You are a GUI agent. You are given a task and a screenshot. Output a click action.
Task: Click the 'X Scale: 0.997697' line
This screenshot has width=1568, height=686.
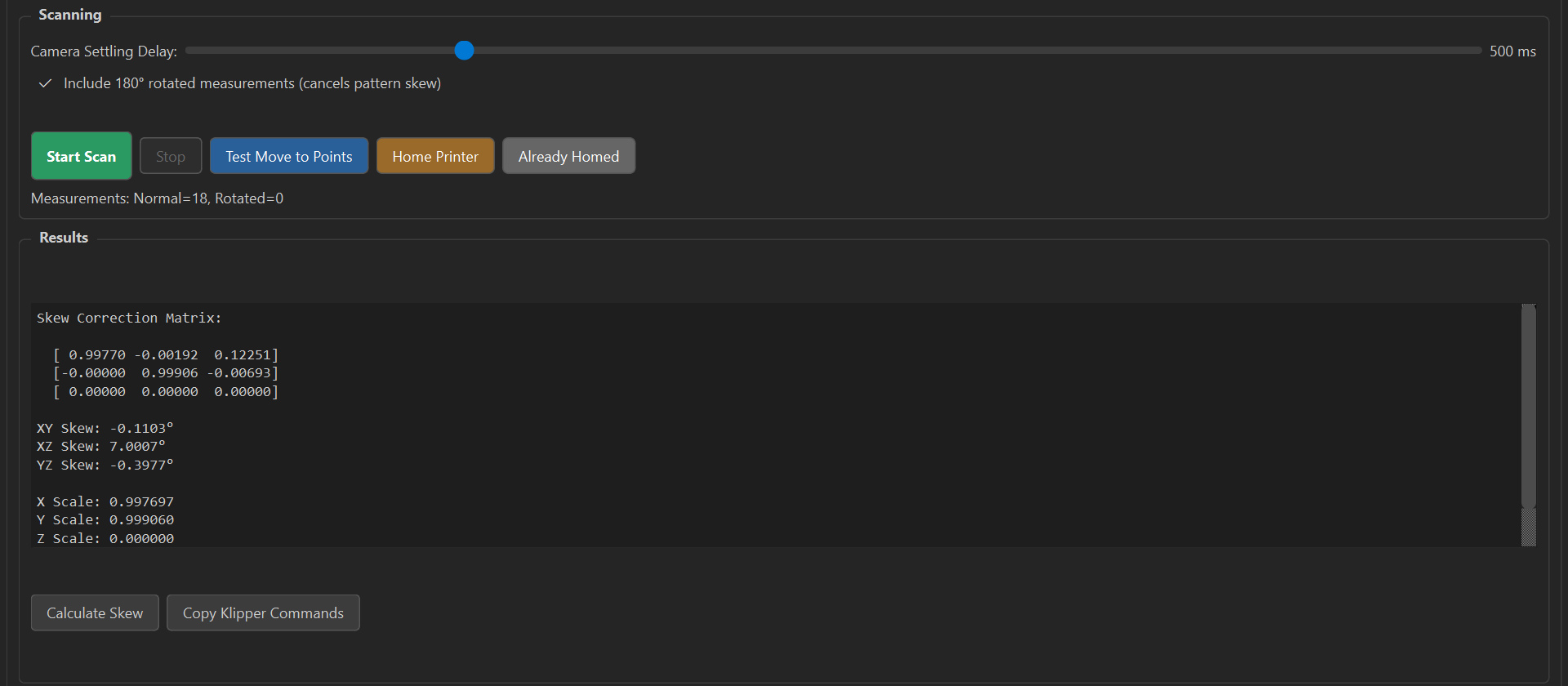(105, 501)
